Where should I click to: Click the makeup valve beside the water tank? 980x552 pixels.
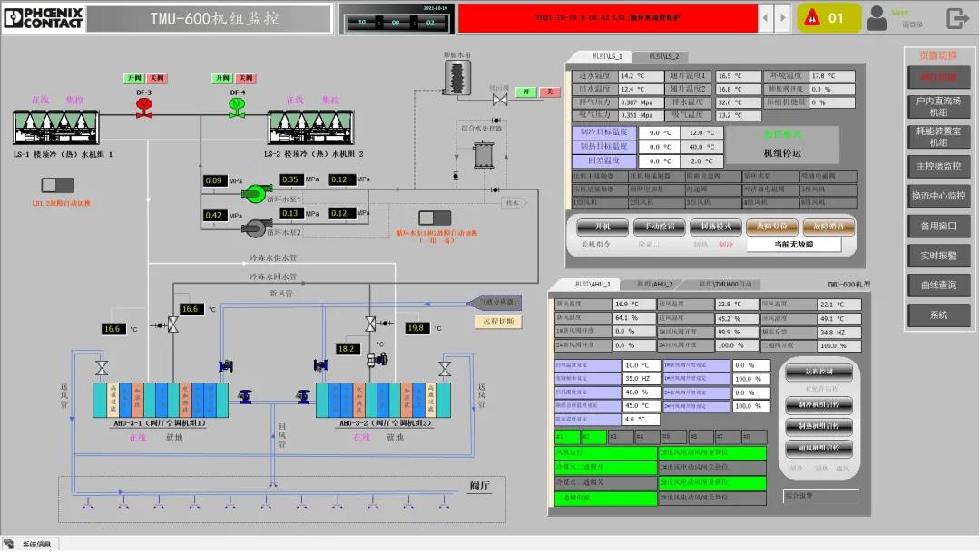[x=500, y=99]
